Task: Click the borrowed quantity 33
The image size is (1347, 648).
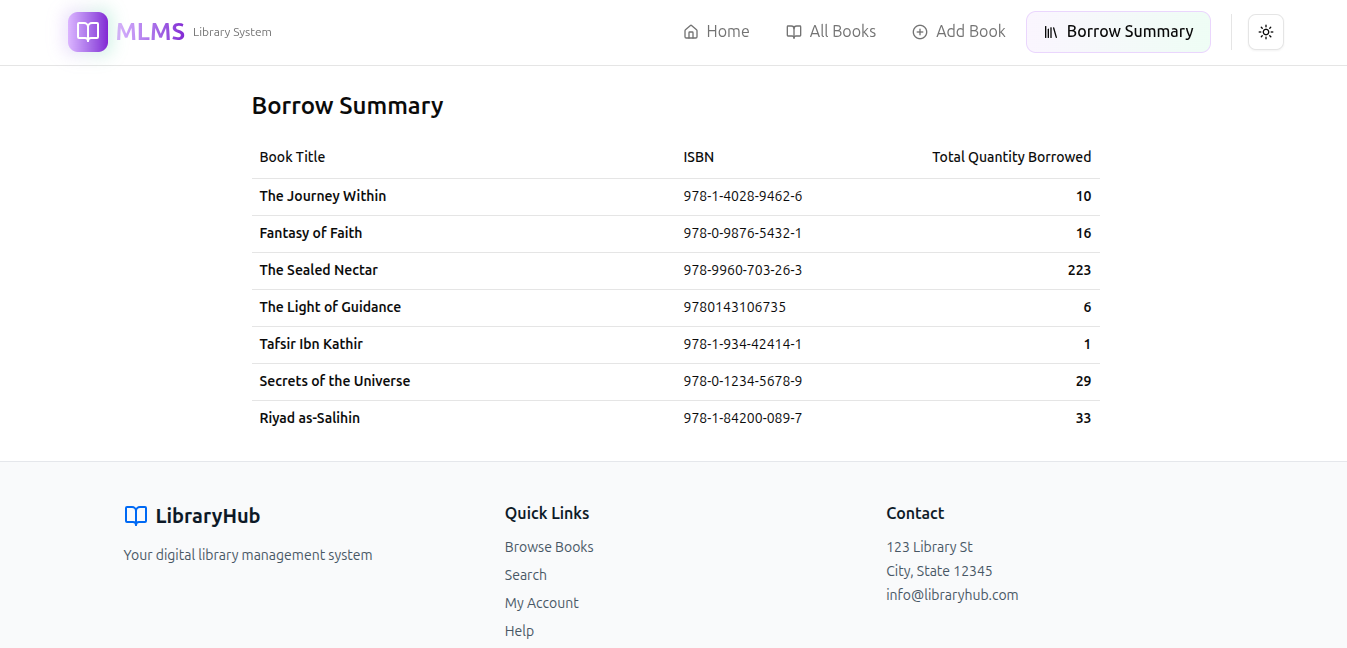Action: tap(1084, 418)
